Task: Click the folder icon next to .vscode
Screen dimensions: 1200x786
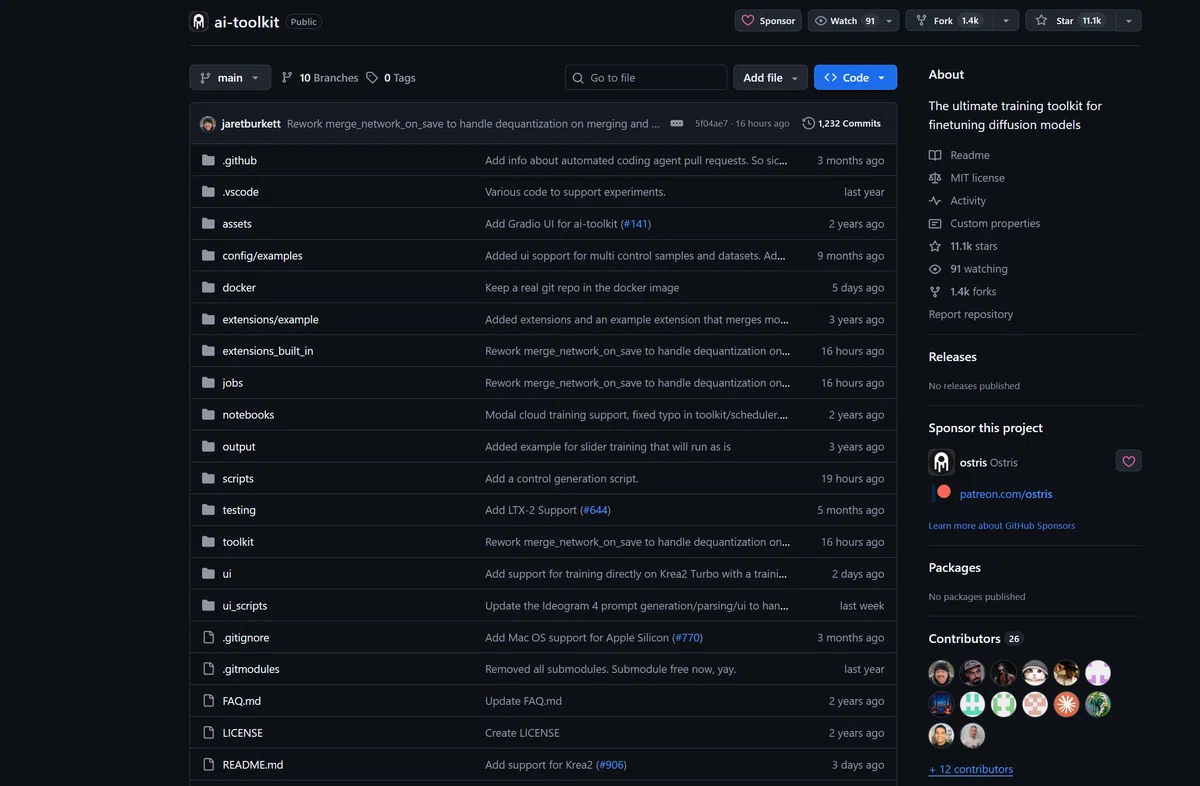Action: tap(208, 192)
